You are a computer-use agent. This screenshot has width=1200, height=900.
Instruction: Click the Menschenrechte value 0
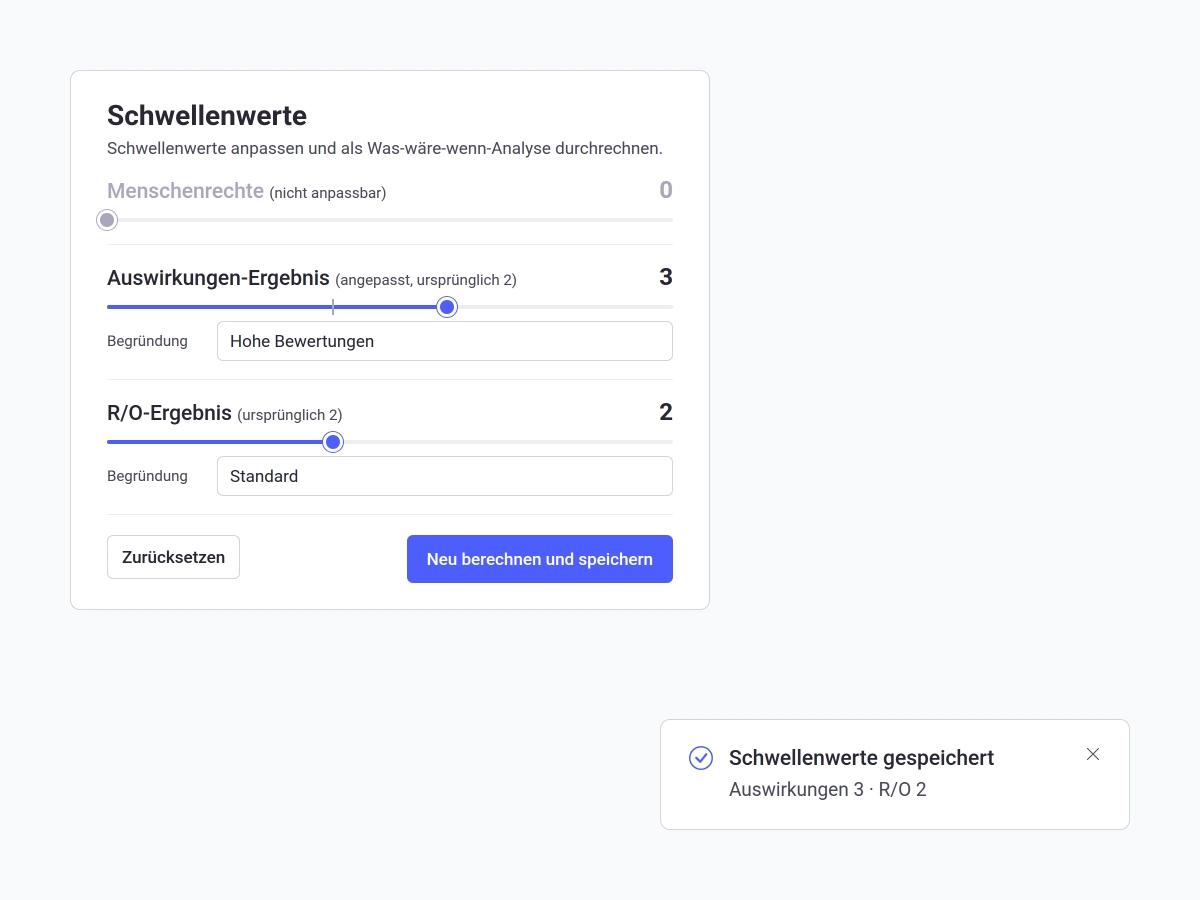pyautogui.click(x=666, y=190)
